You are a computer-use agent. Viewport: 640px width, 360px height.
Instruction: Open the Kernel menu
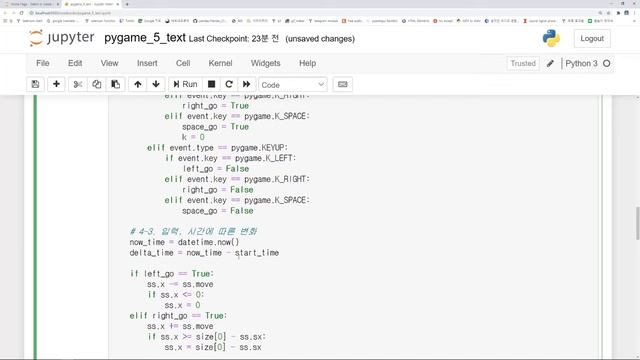pos(220,63)
